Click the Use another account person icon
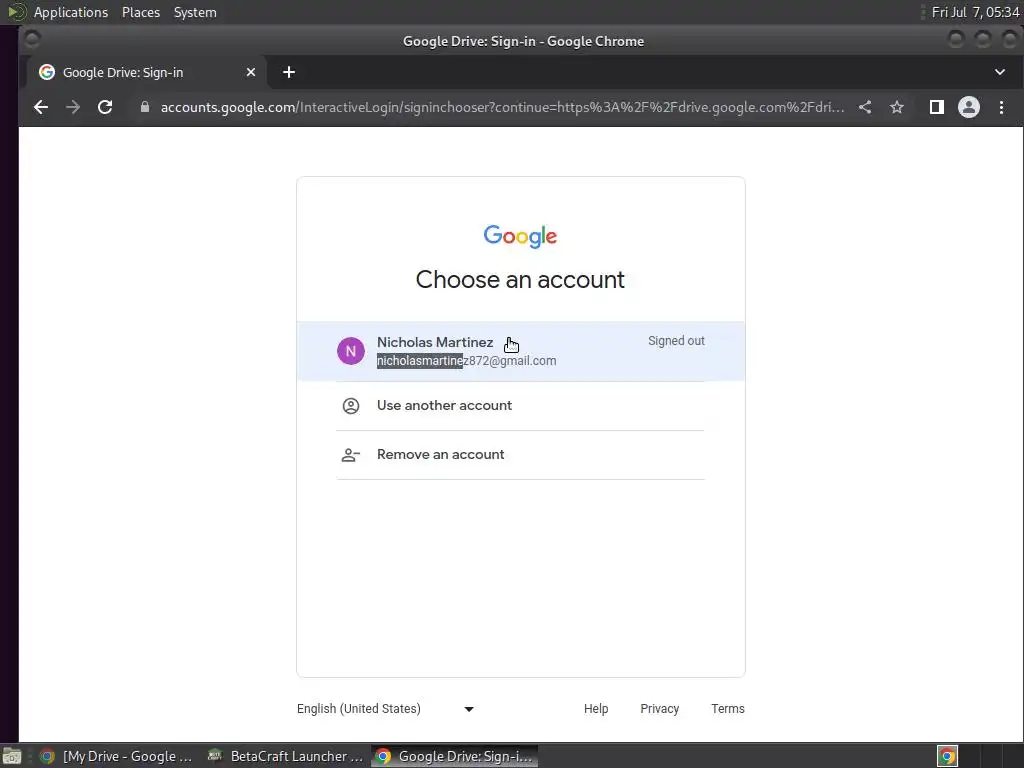Viewport: 1024px width, 768px height. pos(351,406)
